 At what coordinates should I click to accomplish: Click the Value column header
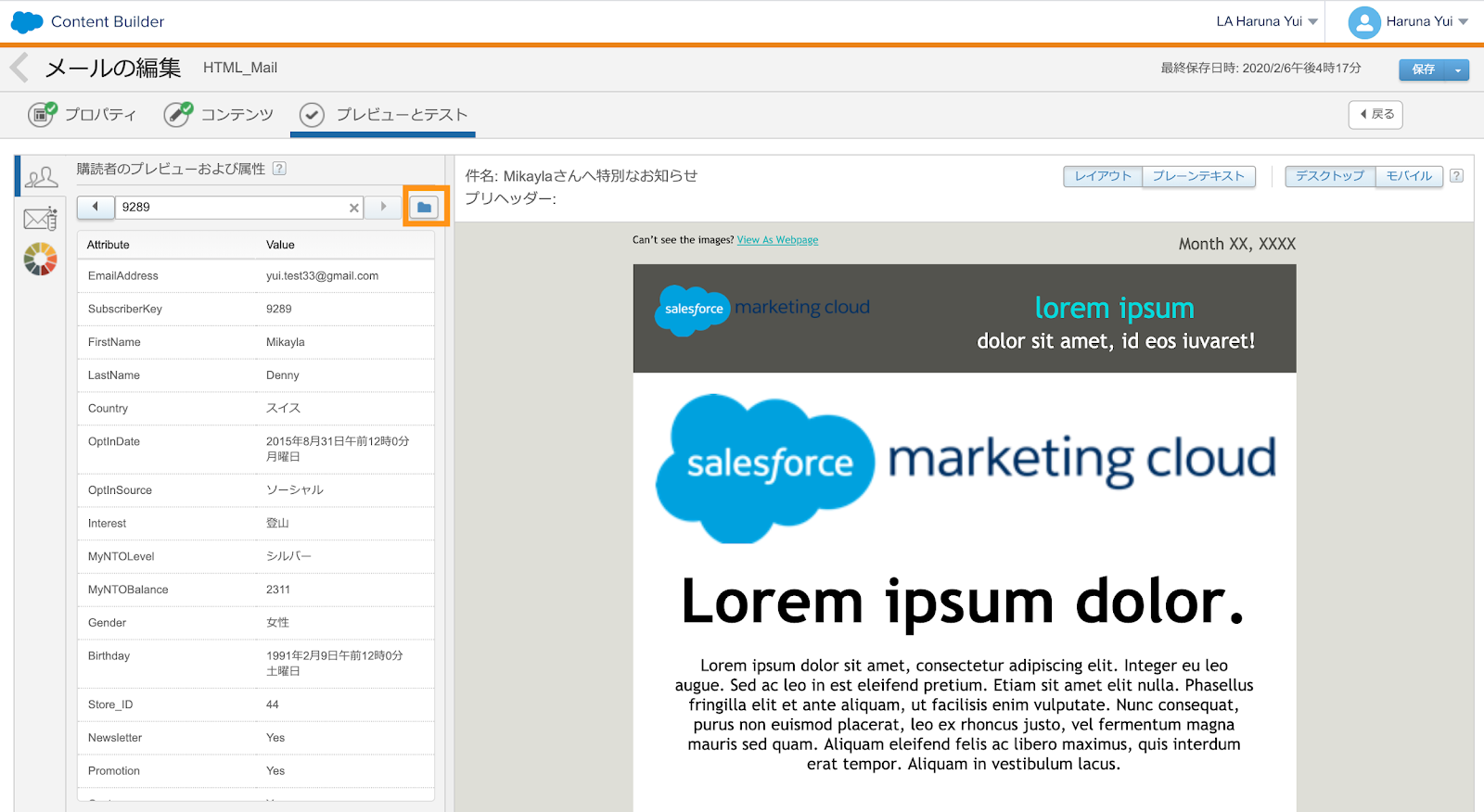[280, 245]
